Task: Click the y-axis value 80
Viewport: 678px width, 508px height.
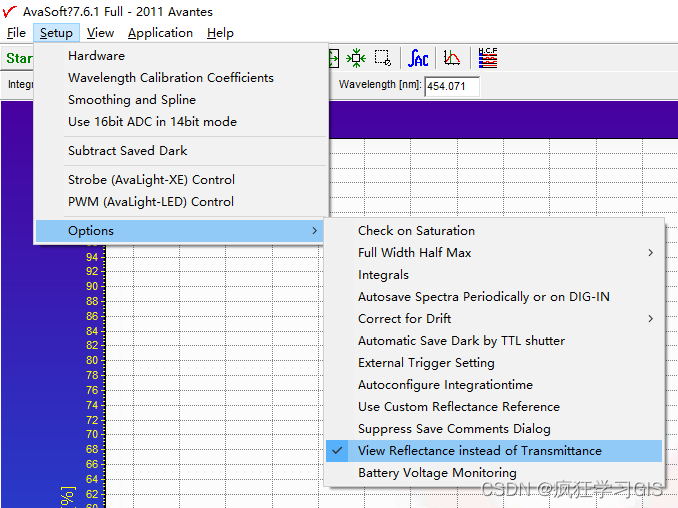Action: pyautogui.click(x=92, y=360)
